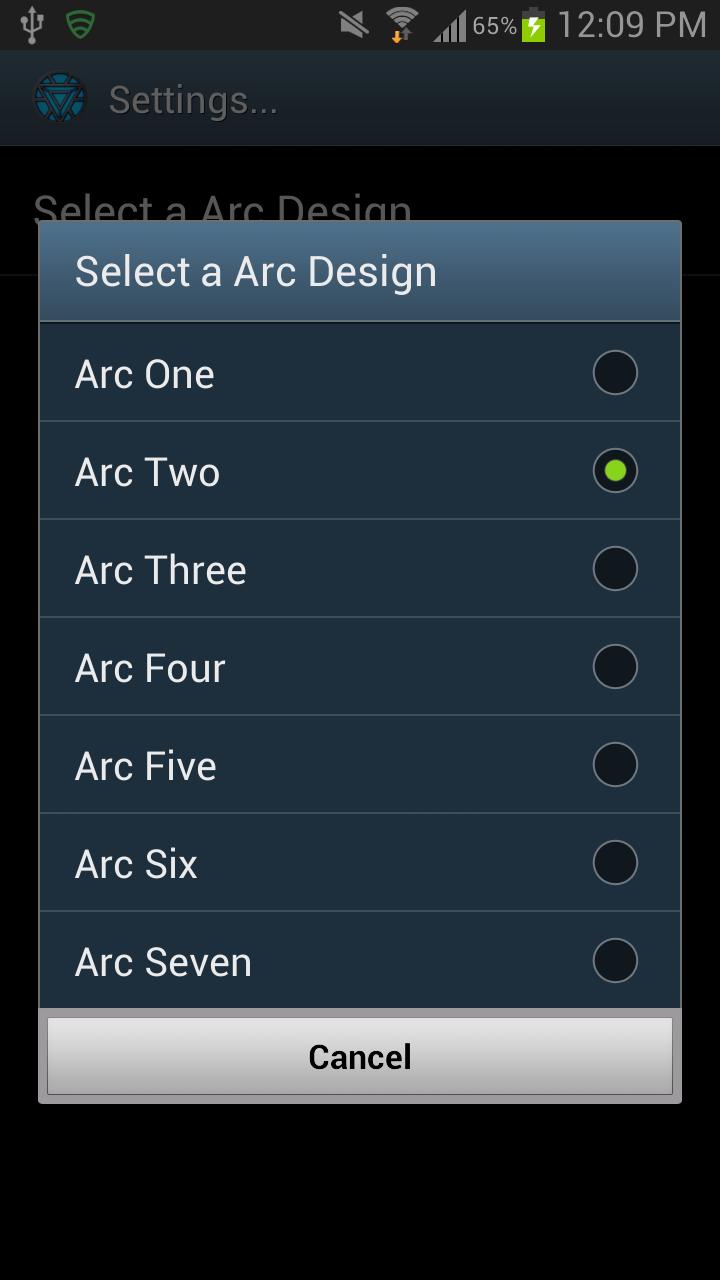The height and width of the screenshot is (1280, 720).
Task: Tap the Select a Arc Design dialog title
Action: (x=256, y=272)
